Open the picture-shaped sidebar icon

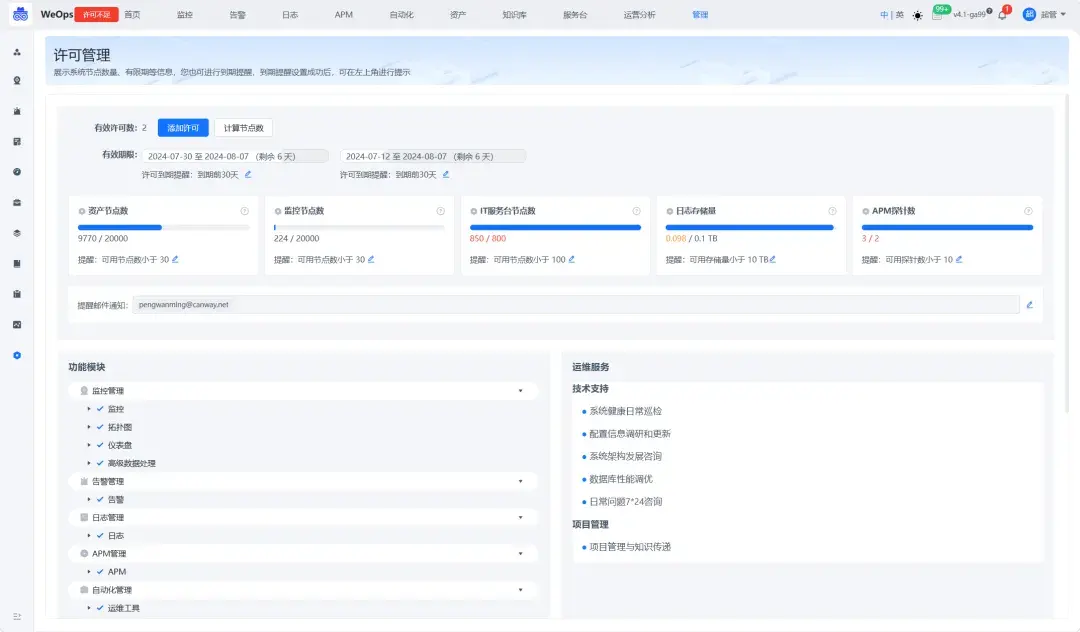17,325
